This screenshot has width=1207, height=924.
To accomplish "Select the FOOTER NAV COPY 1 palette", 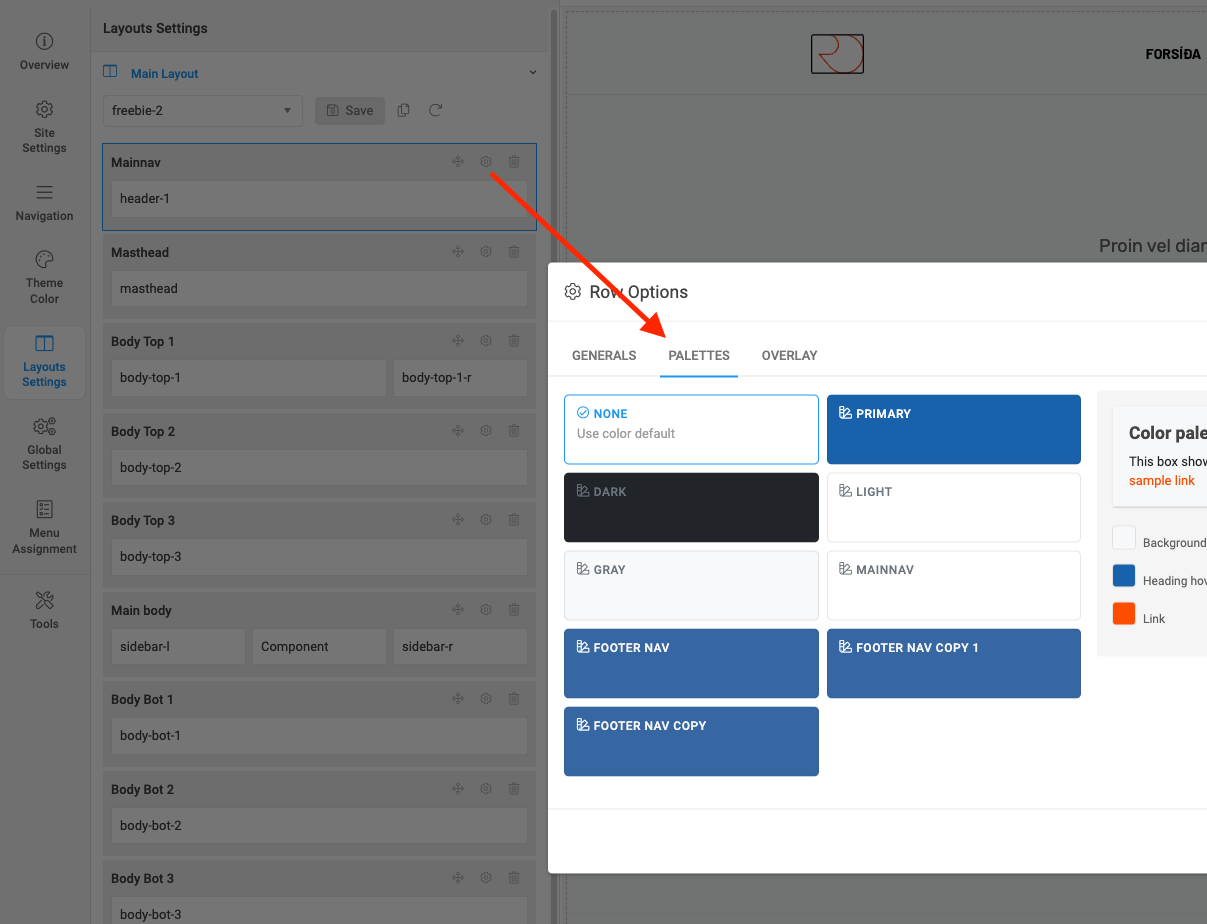I will click(954, 663).
